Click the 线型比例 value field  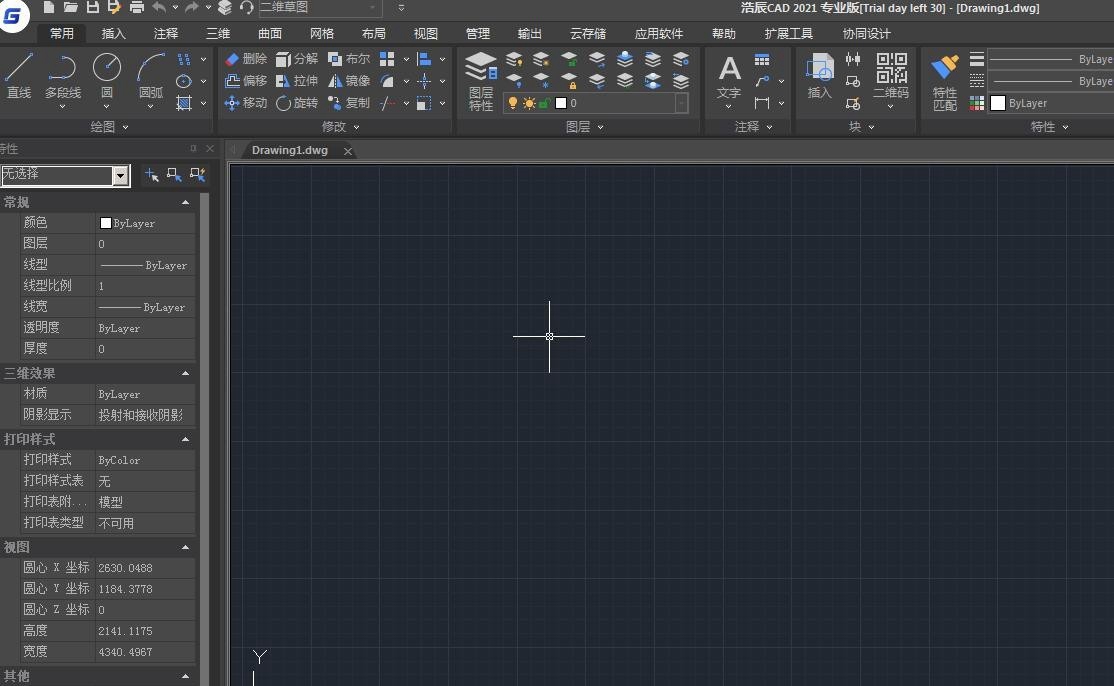(146, 285)
